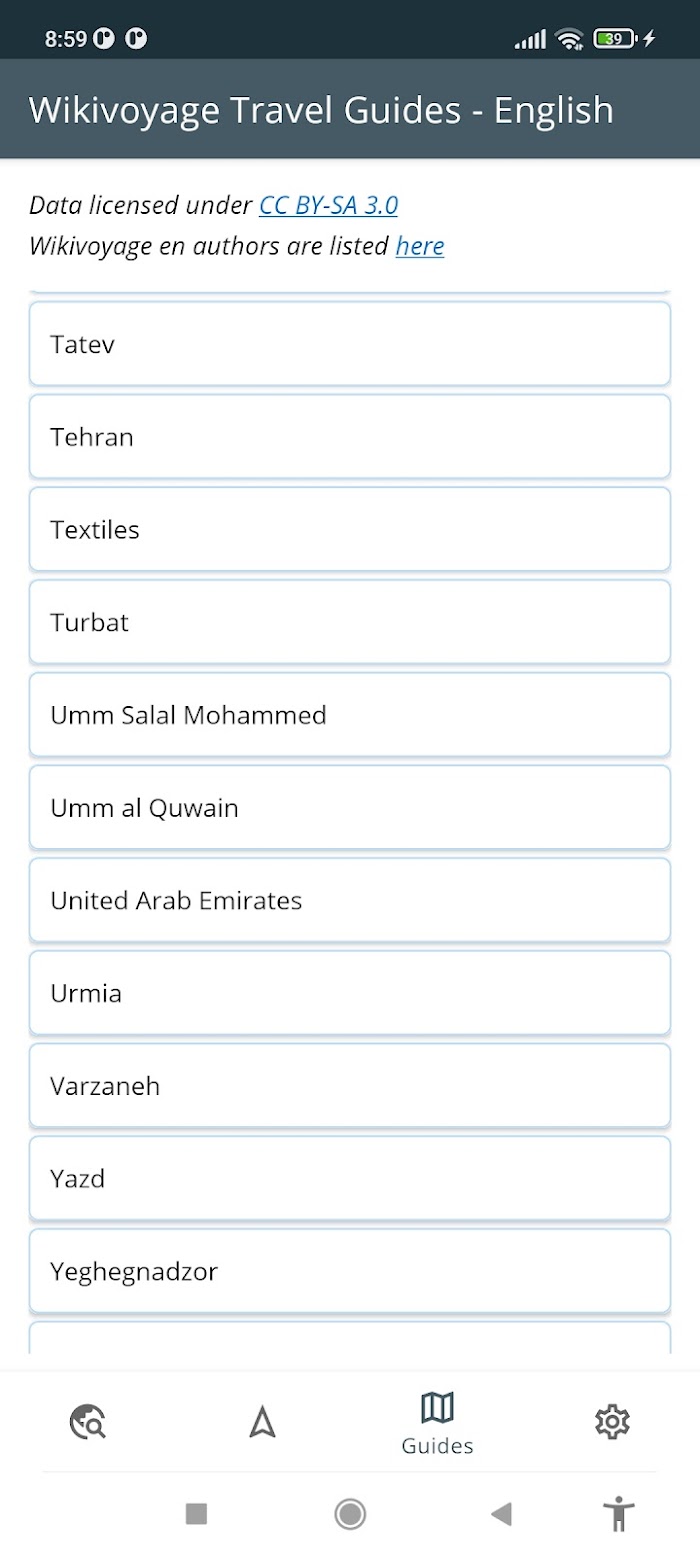700x1556 pixels.
Task: Open the United Arab Emirates guide
Action: point(350,900)
